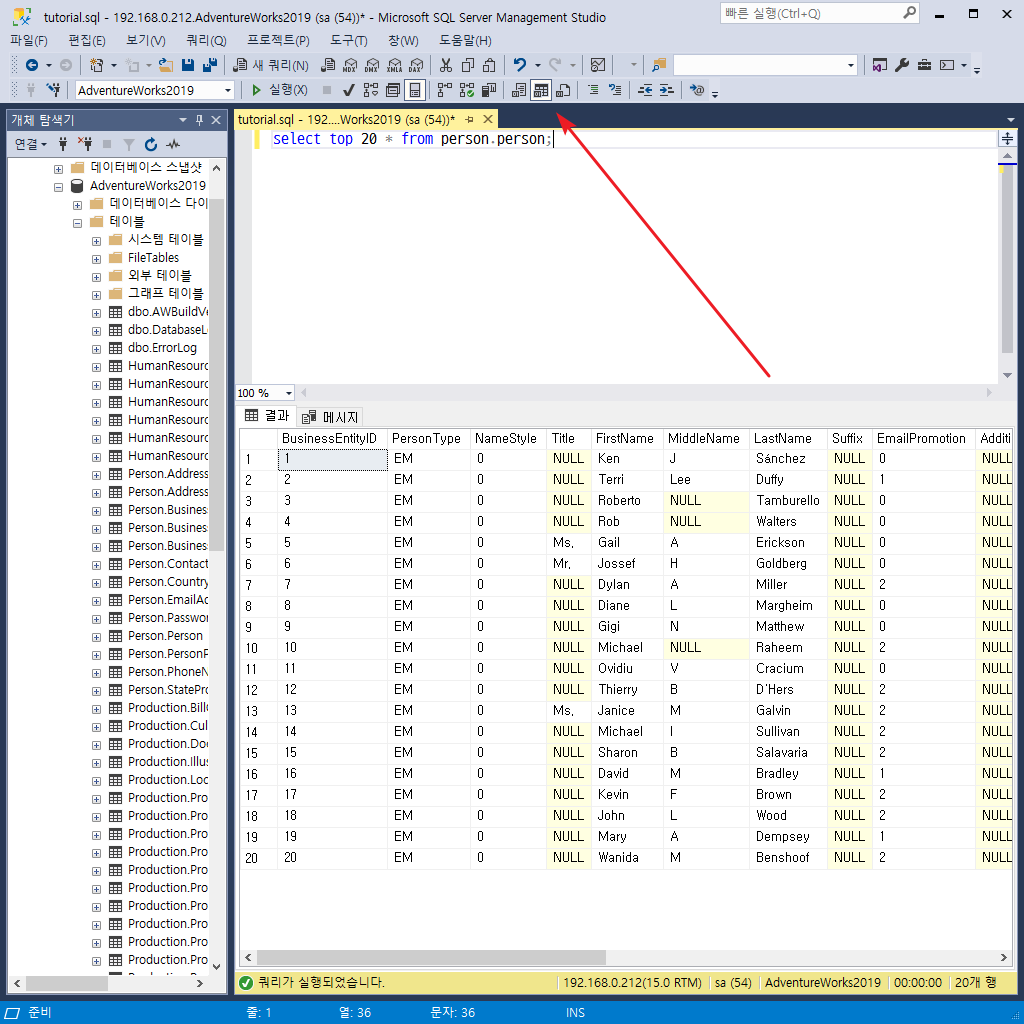This screenshot has width=1024, height=1024.
Task: Open the AdventureWorks2019 database dropdown
Action: [x=228, y=90]
